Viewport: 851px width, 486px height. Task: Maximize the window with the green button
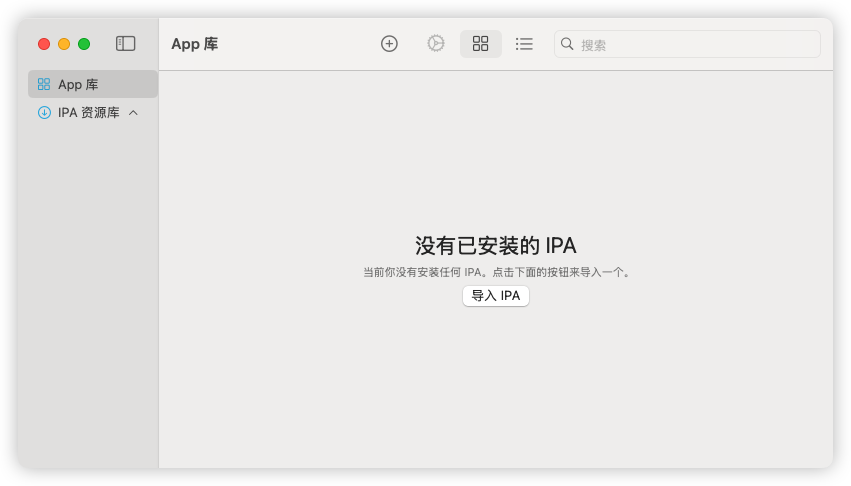pos(84,44)
